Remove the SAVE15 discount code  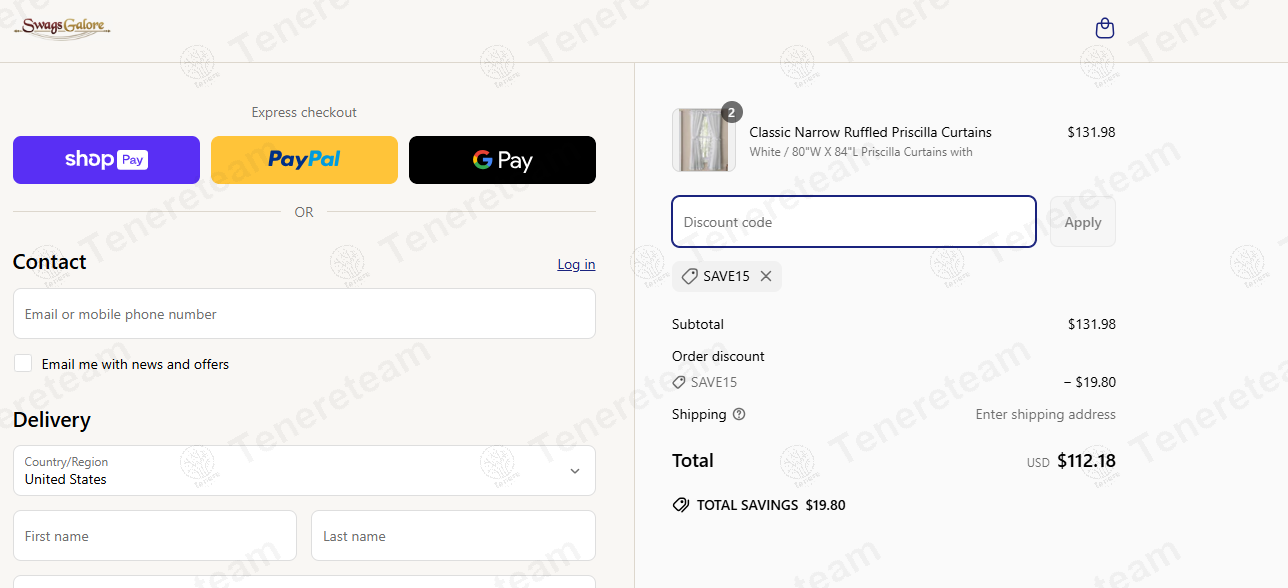pos(766,276)
